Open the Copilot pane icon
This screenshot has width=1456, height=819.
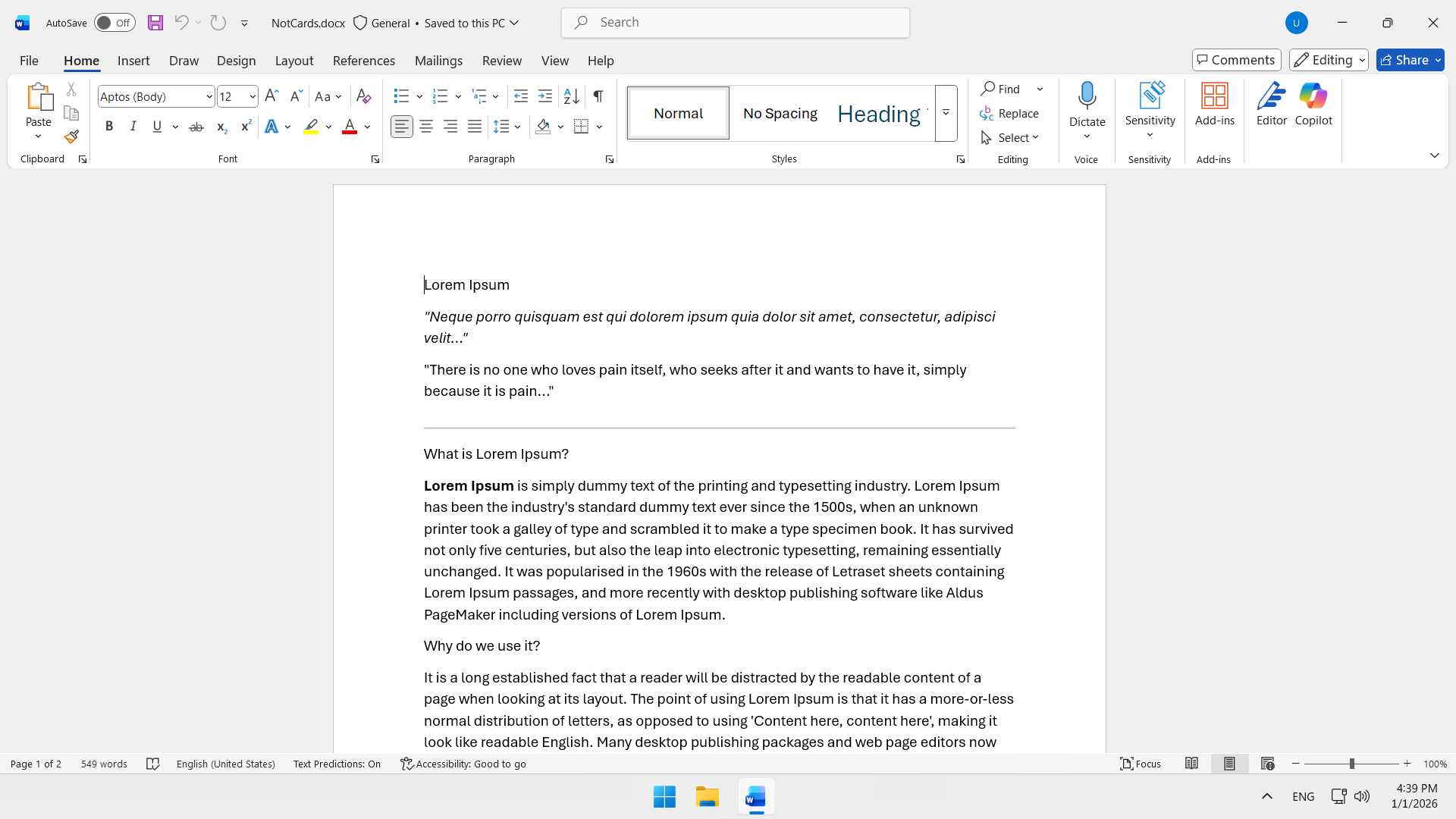pos(1313,104)
